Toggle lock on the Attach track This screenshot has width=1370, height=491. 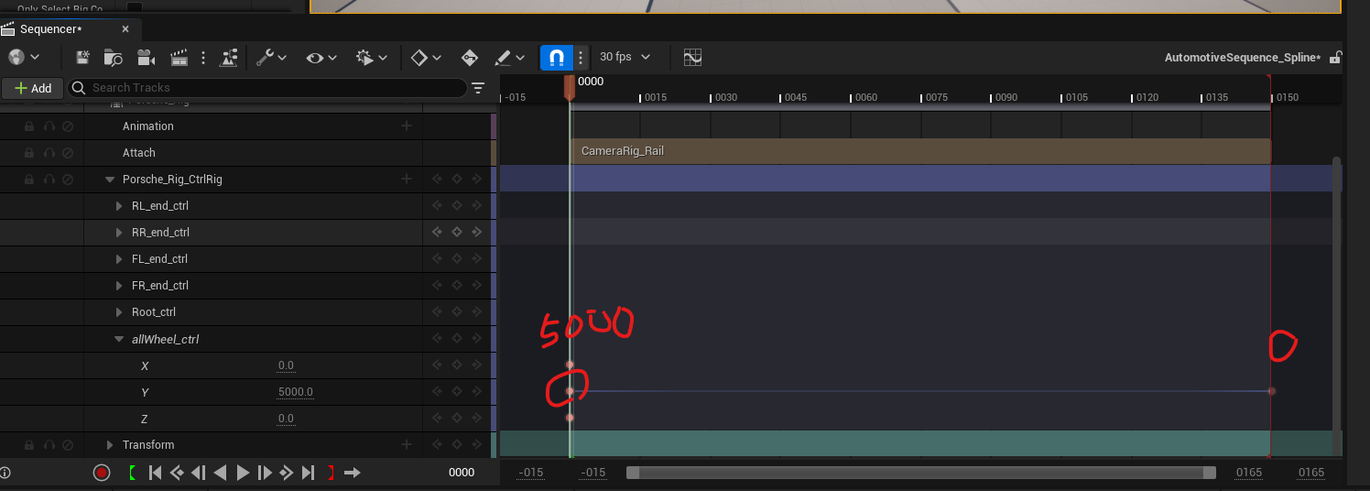pos(28,153)
